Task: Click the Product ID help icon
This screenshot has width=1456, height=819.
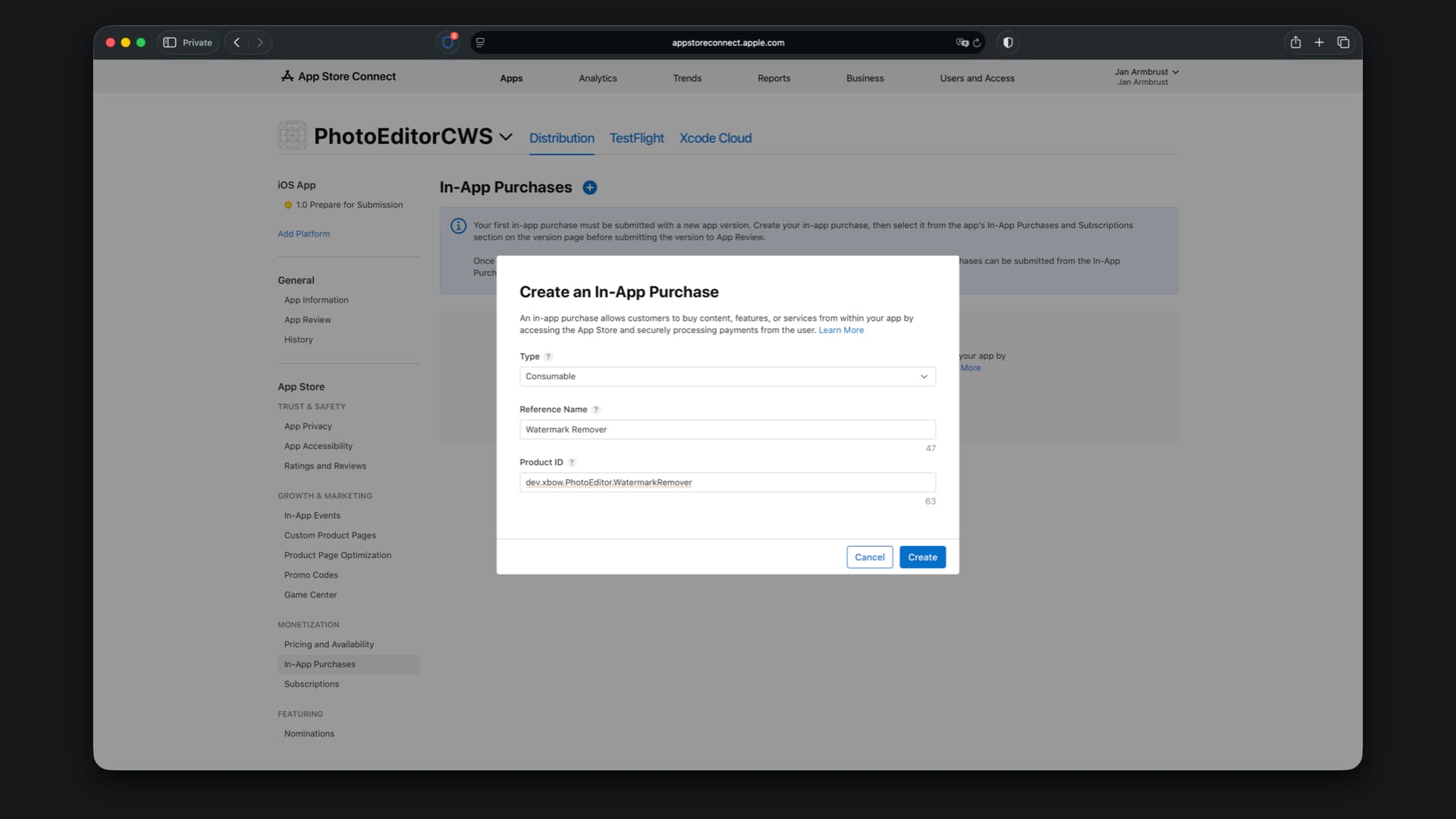Action: pyautogui.click(x=572, y=463)
